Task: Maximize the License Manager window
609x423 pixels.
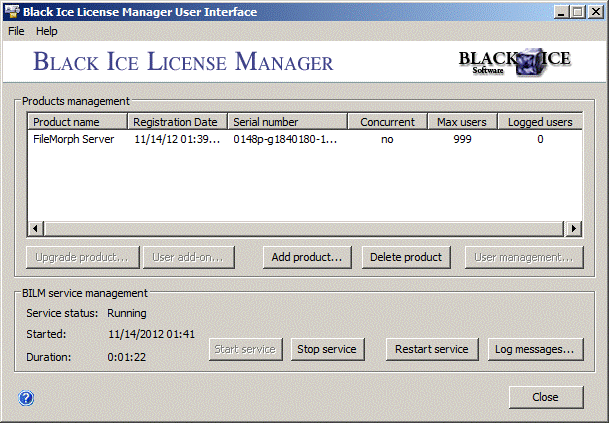Action: click(x=578, y=12)
